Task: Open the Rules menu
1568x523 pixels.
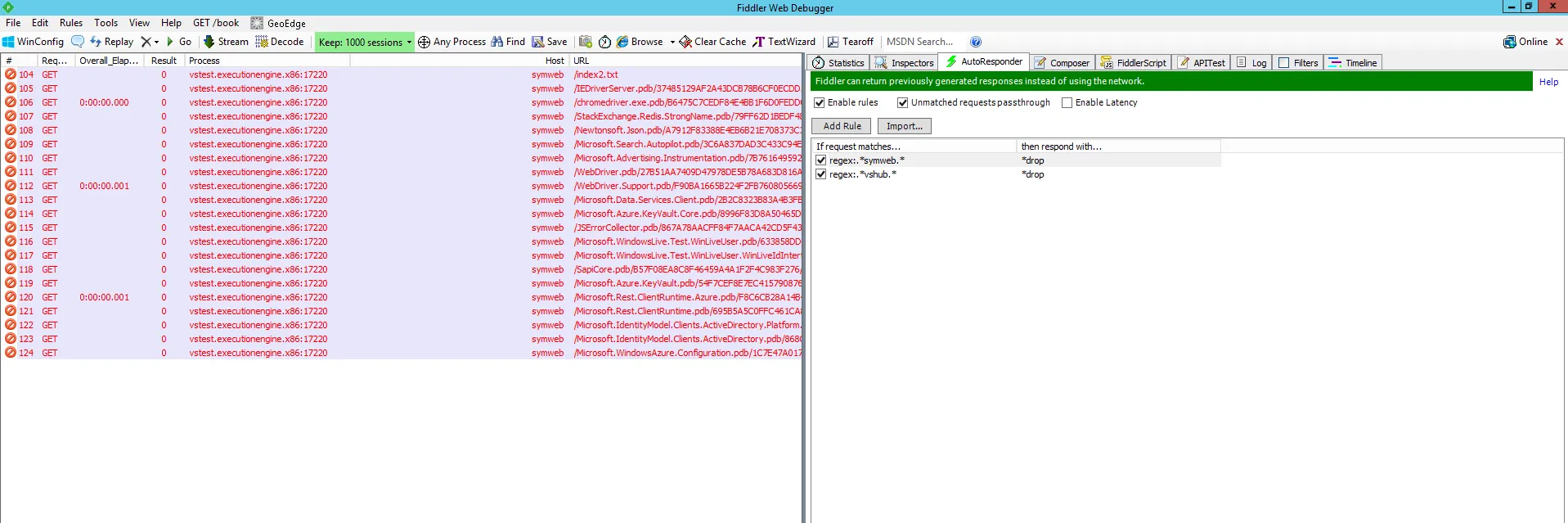Action: click(x=71, y=23)
